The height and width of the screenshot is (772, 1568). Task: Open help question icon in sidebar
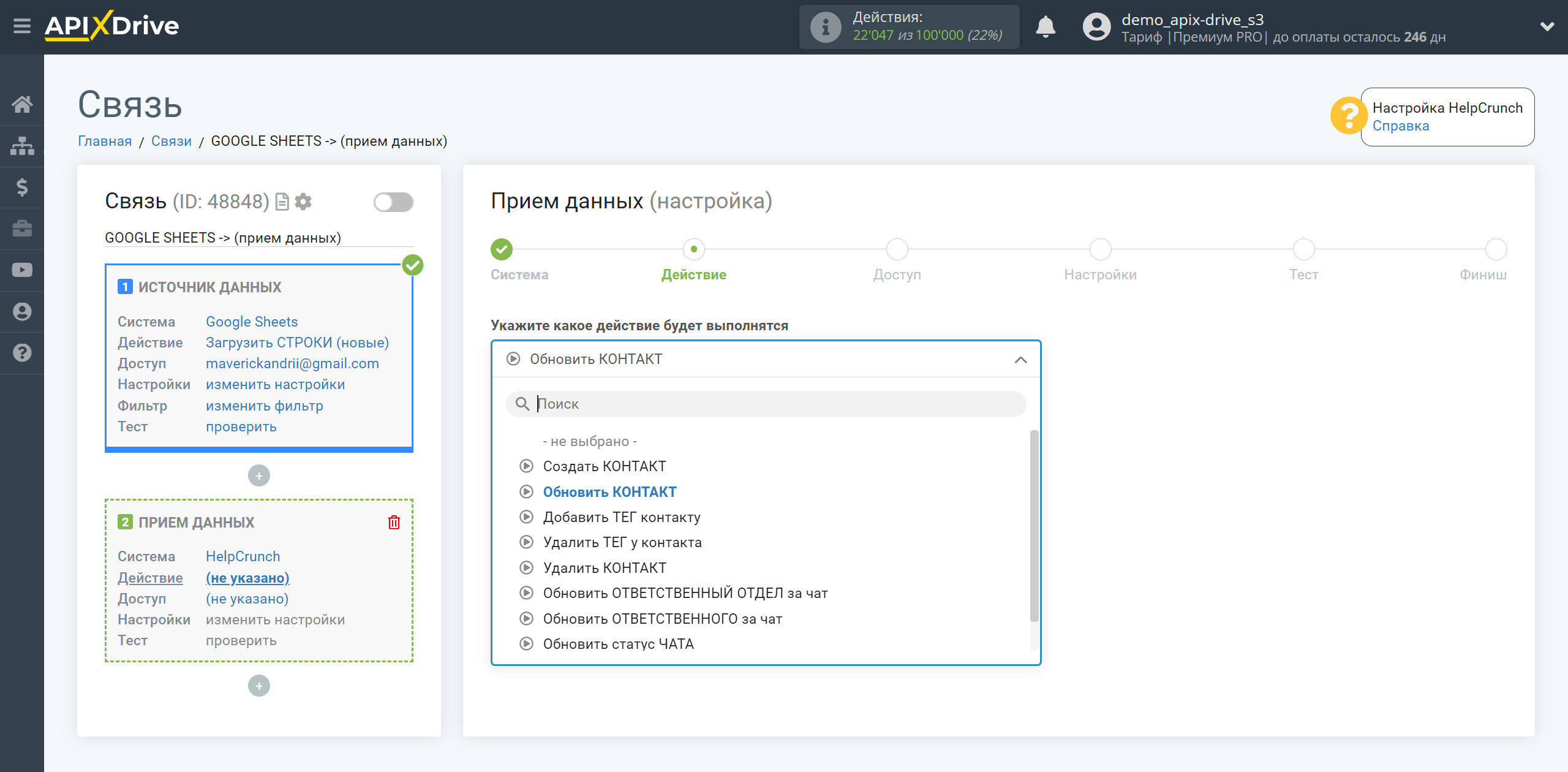(22, 353)
